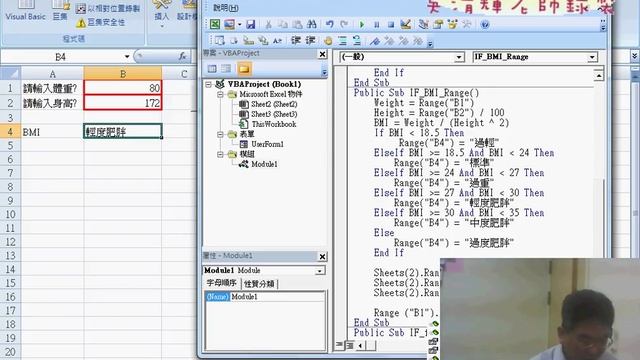640x360 pixels.
Task: Click View Code in project panel
Action: click(x=212, y=69)
